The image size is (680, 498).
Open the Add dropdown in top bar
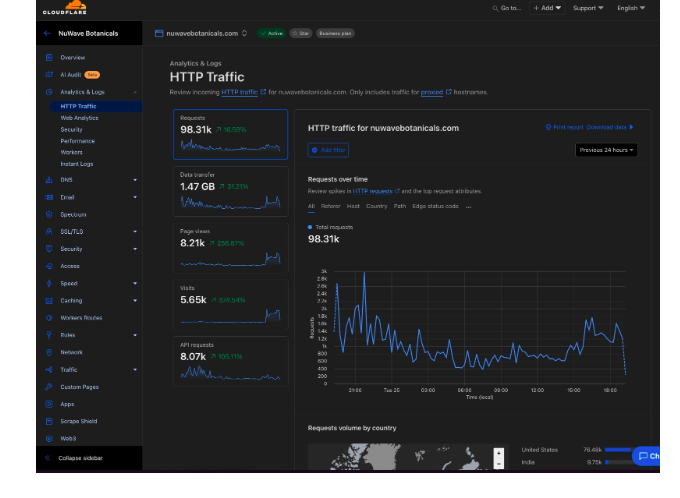[x=547, y=8]
